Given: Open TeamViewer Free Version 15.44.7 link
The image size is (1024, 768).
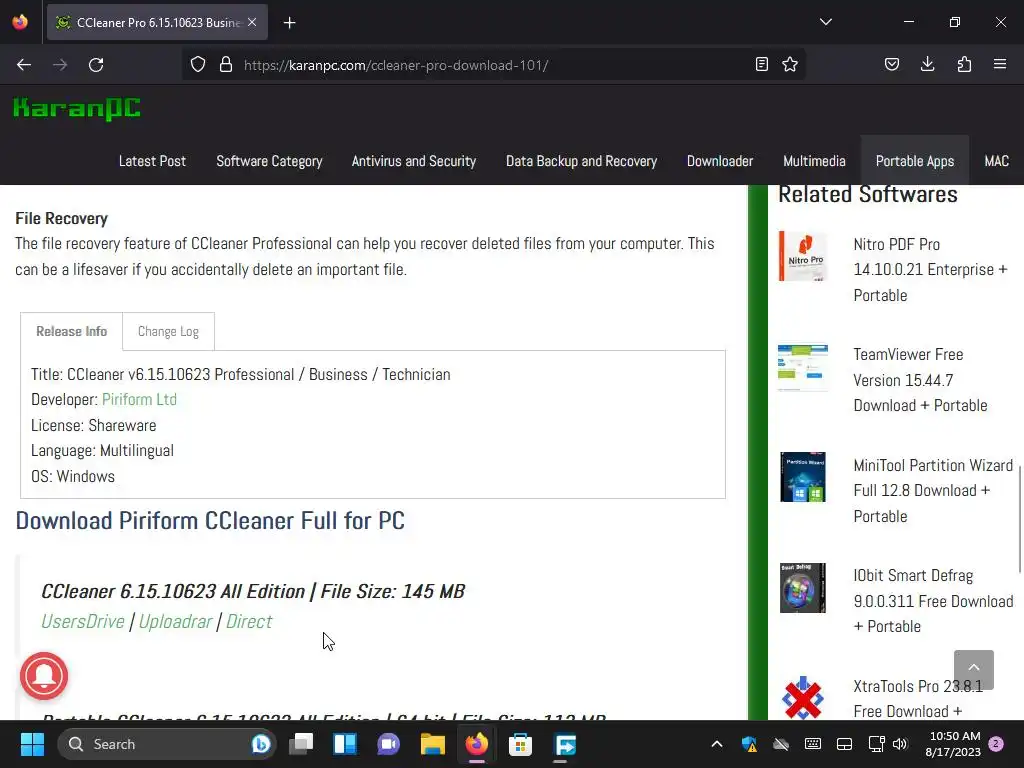Looking at the screenshot, I should point(920,380).
